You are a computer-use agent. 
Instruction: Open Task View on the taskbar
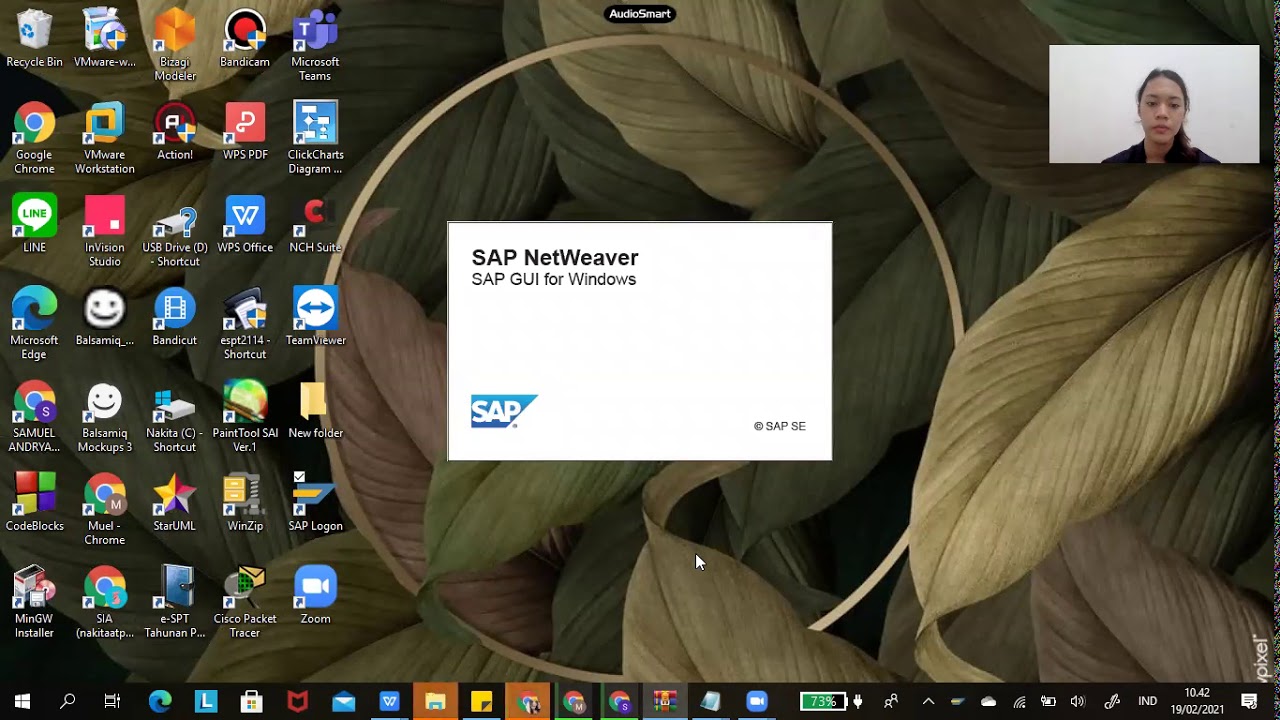point(112,702)
